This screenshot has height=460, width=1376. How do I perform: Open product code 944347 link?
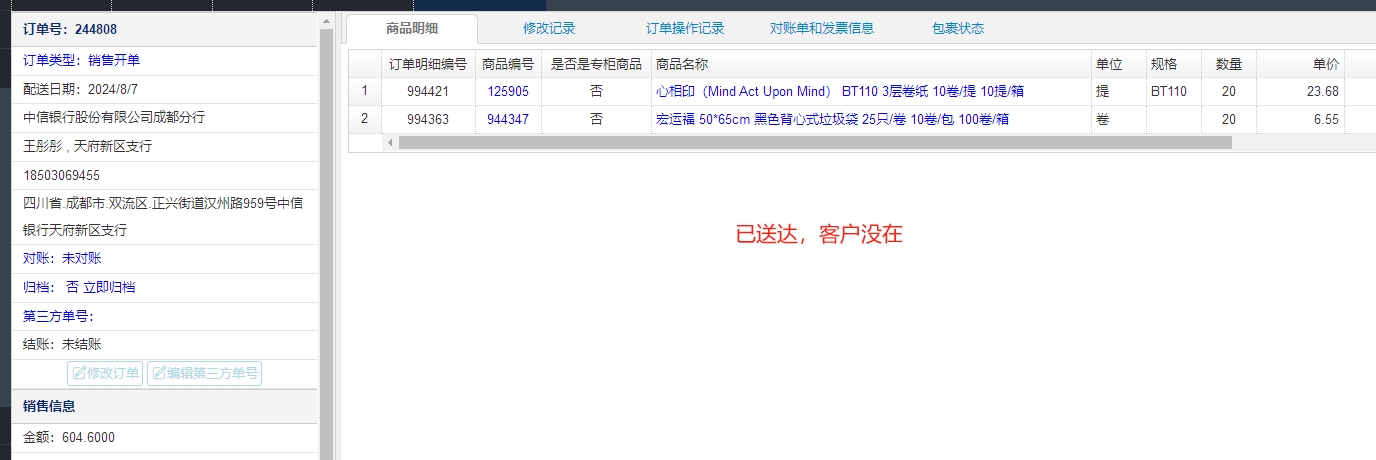[508, 119]
